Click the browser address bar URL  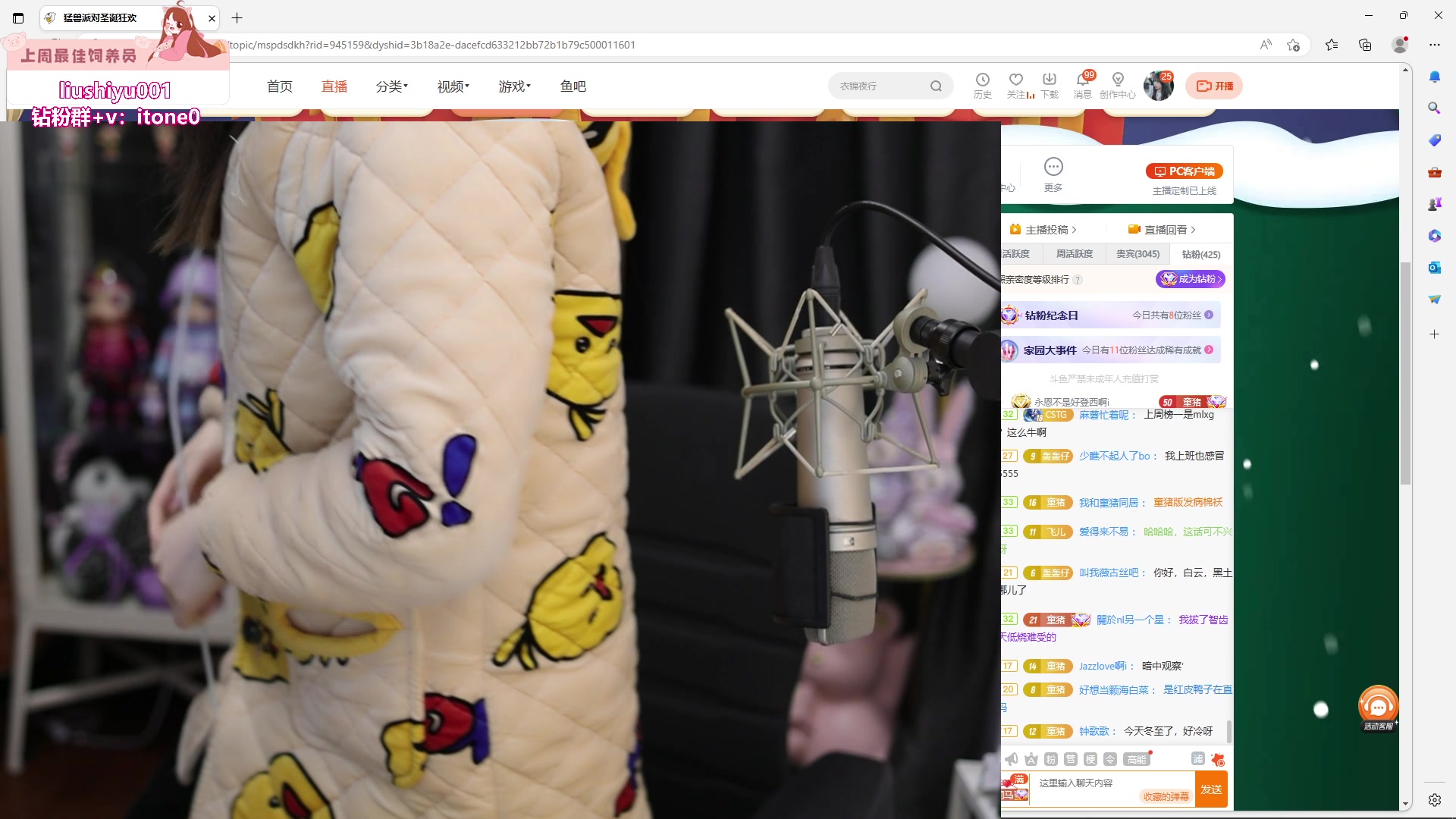[432, 45]
